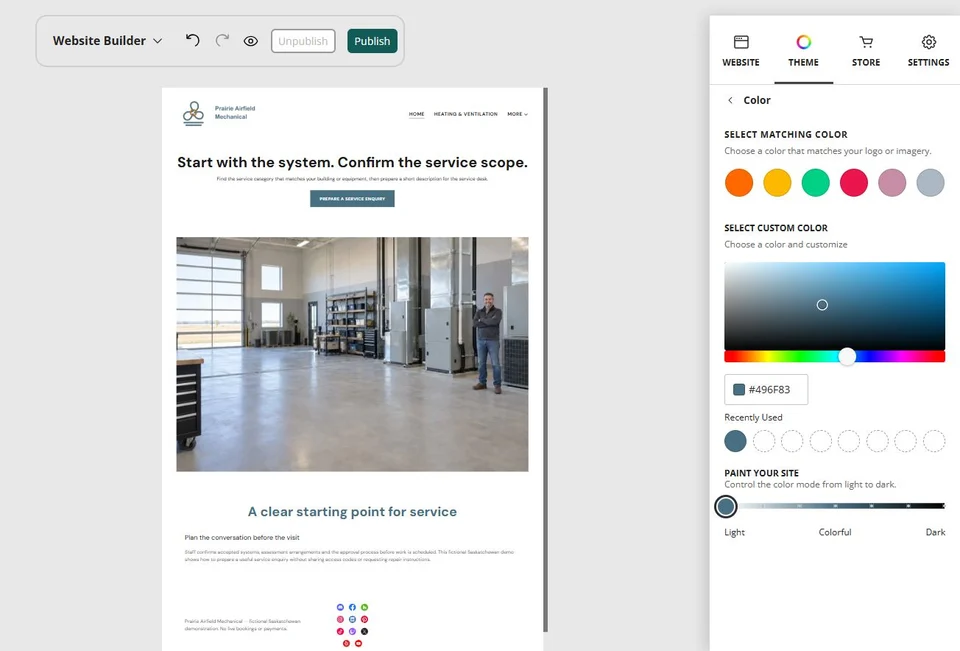Viewport: 960px width, 651px height.
Task: Toggle preview with the eye icon
Action: click(x=250, y=41)
